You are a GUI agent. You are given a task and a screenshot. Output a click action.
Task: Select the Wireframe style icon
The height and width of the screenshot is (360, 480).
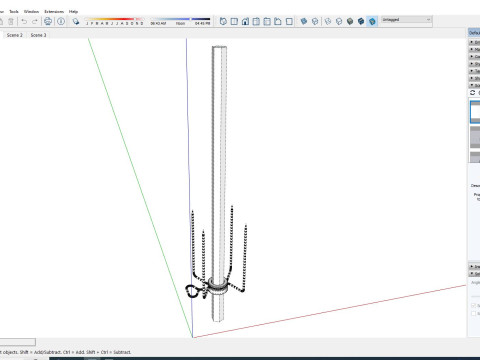pos(328,22)
